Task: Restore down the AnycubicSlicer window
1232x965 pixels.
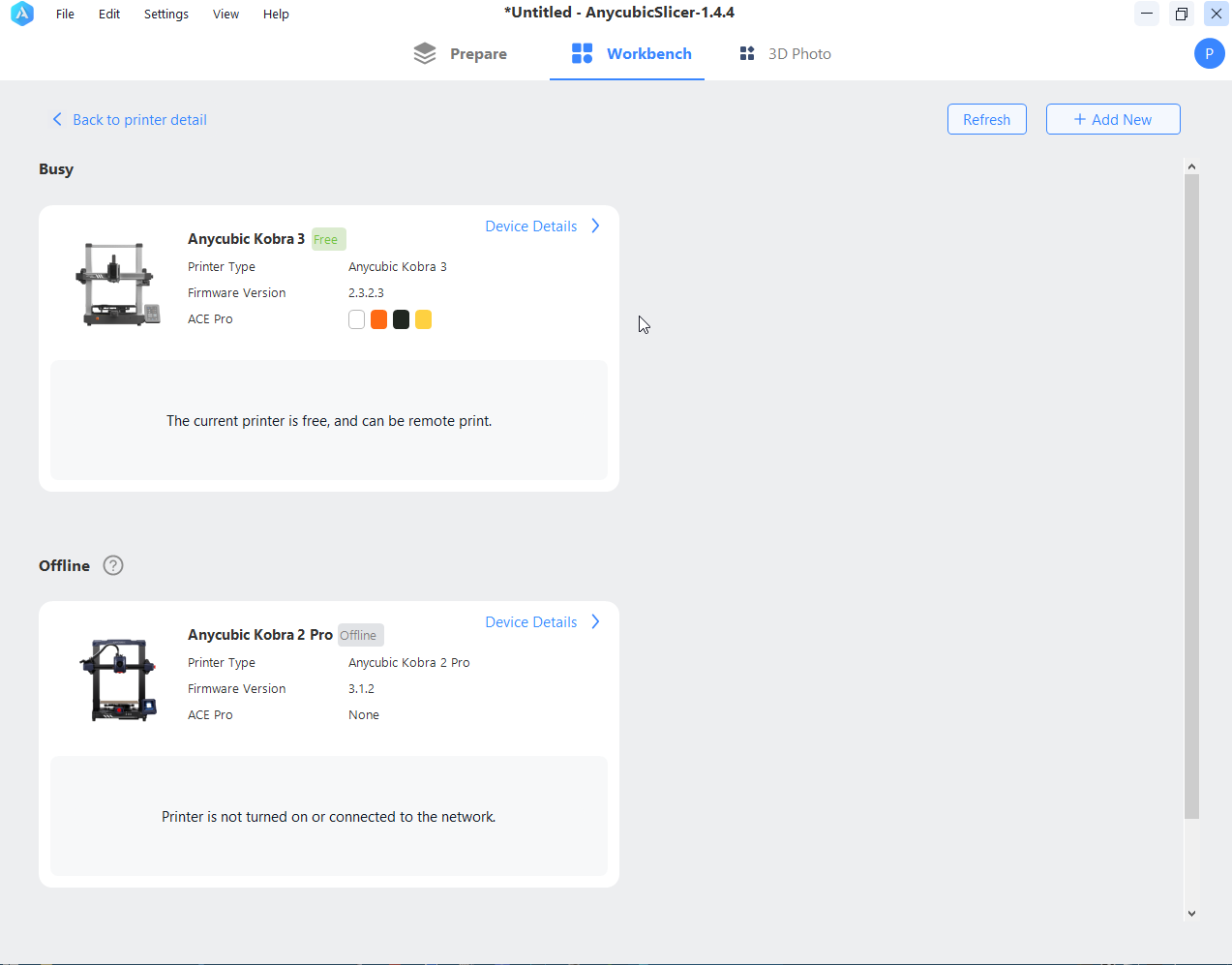Action: pyautogui.click(x=1182, y=14)
